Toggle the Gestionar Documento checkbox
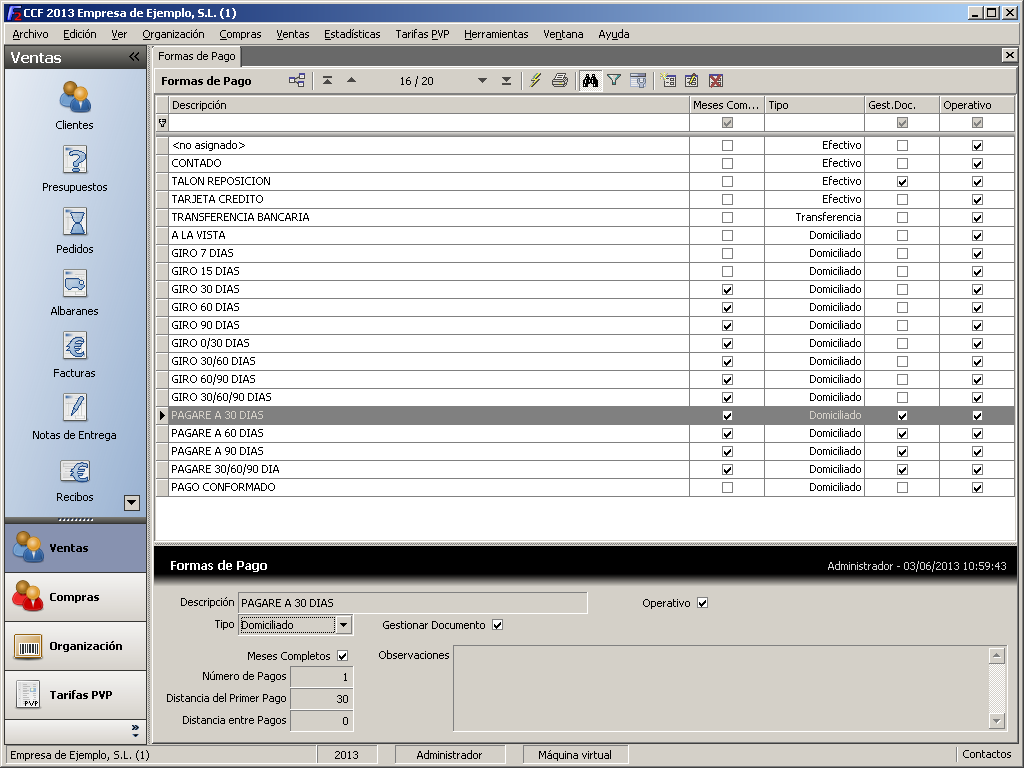The height and width of the screenshot is (768, 1024). point(498,625)
